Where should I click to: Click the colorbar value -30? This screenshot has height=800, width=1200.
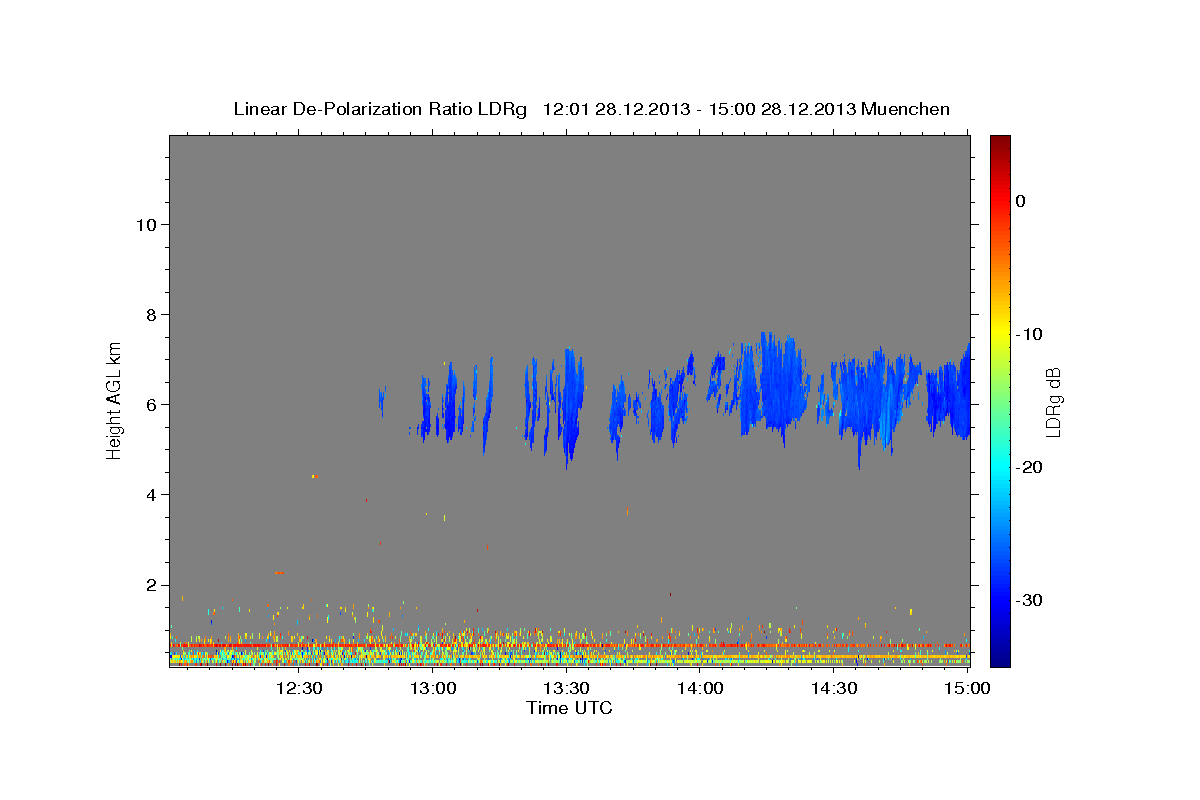pyautogui.click(x=1030, y=600)
